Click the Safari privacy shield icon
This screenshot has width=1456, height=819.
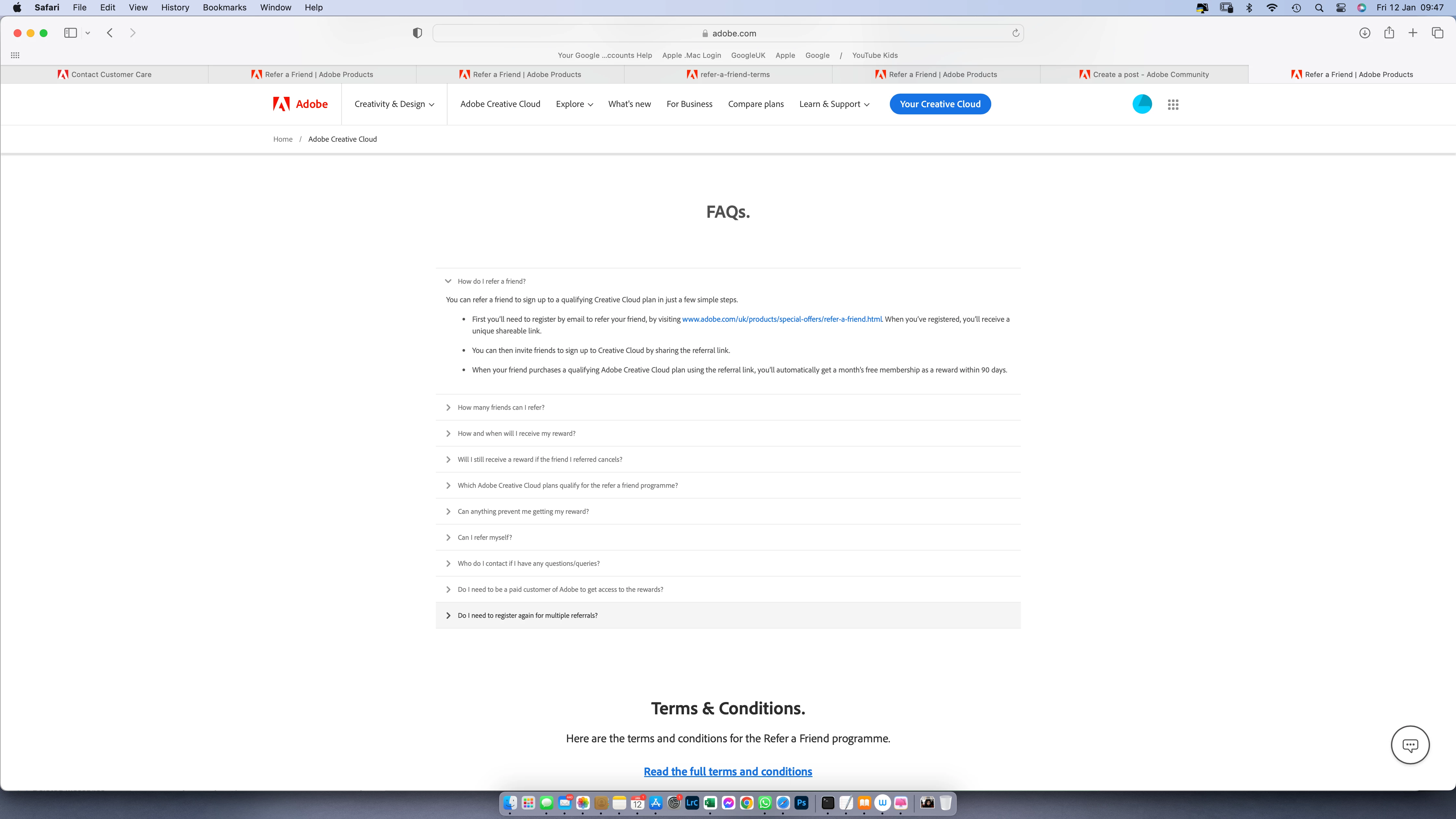[417, 33]
